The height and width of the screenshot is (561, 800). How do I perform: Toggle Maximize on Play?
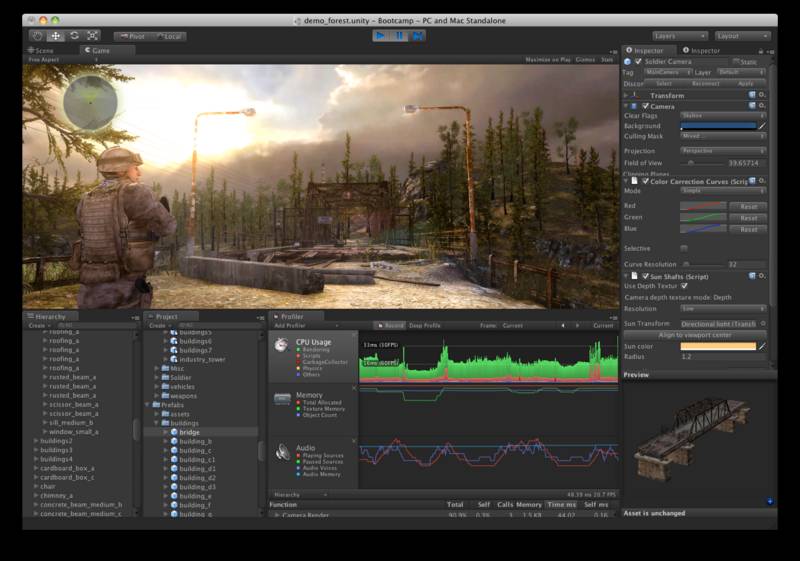[548, 60]
